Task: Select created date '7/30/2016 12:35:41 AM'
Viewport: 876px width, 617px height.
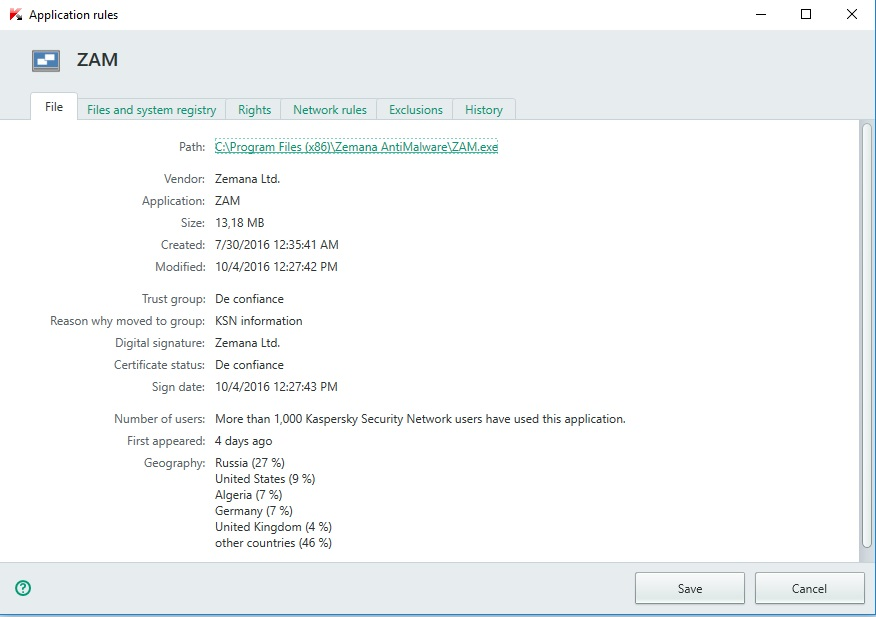Action: tap(277, 245)
